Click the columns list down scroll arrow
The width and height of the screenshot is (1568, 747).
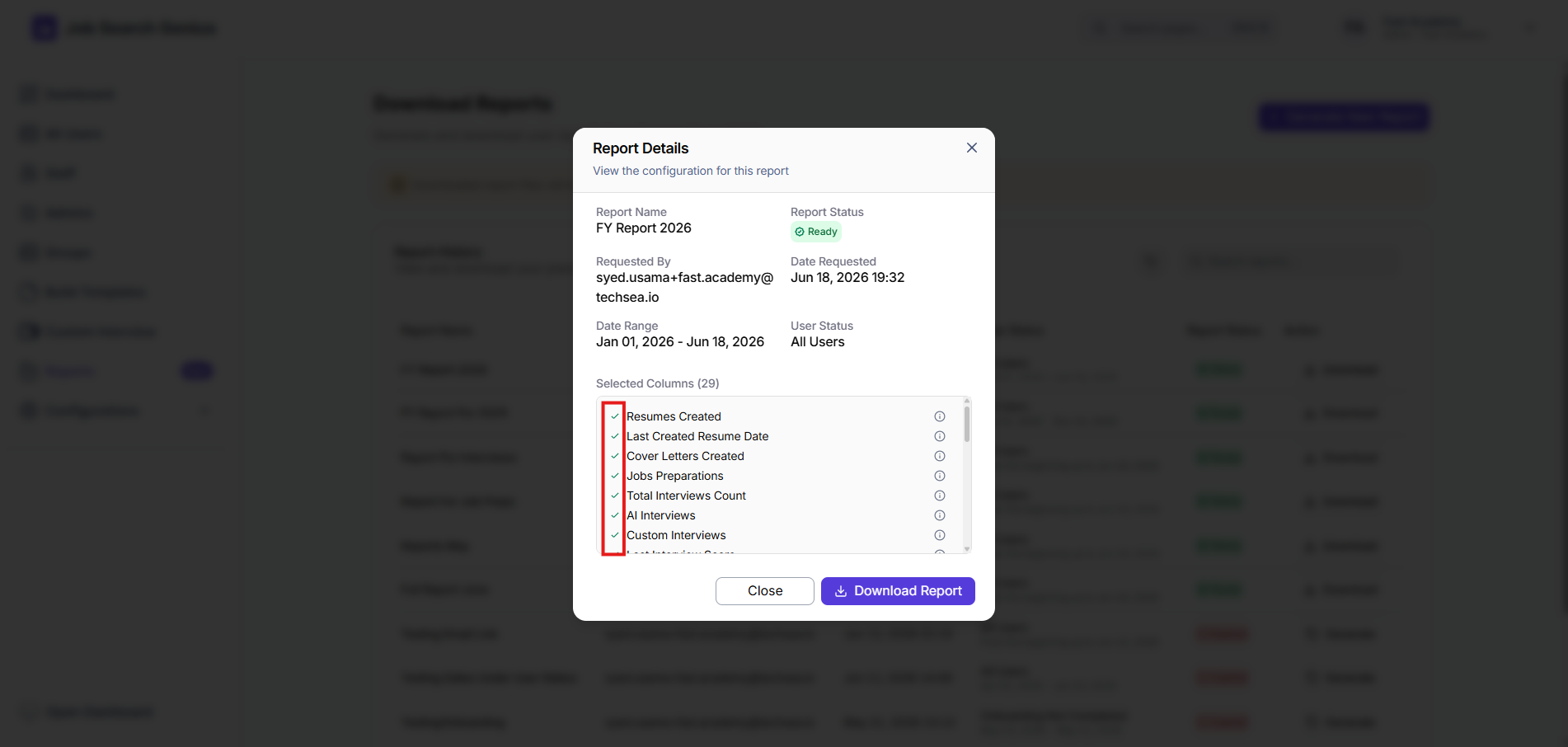[967, 548]
